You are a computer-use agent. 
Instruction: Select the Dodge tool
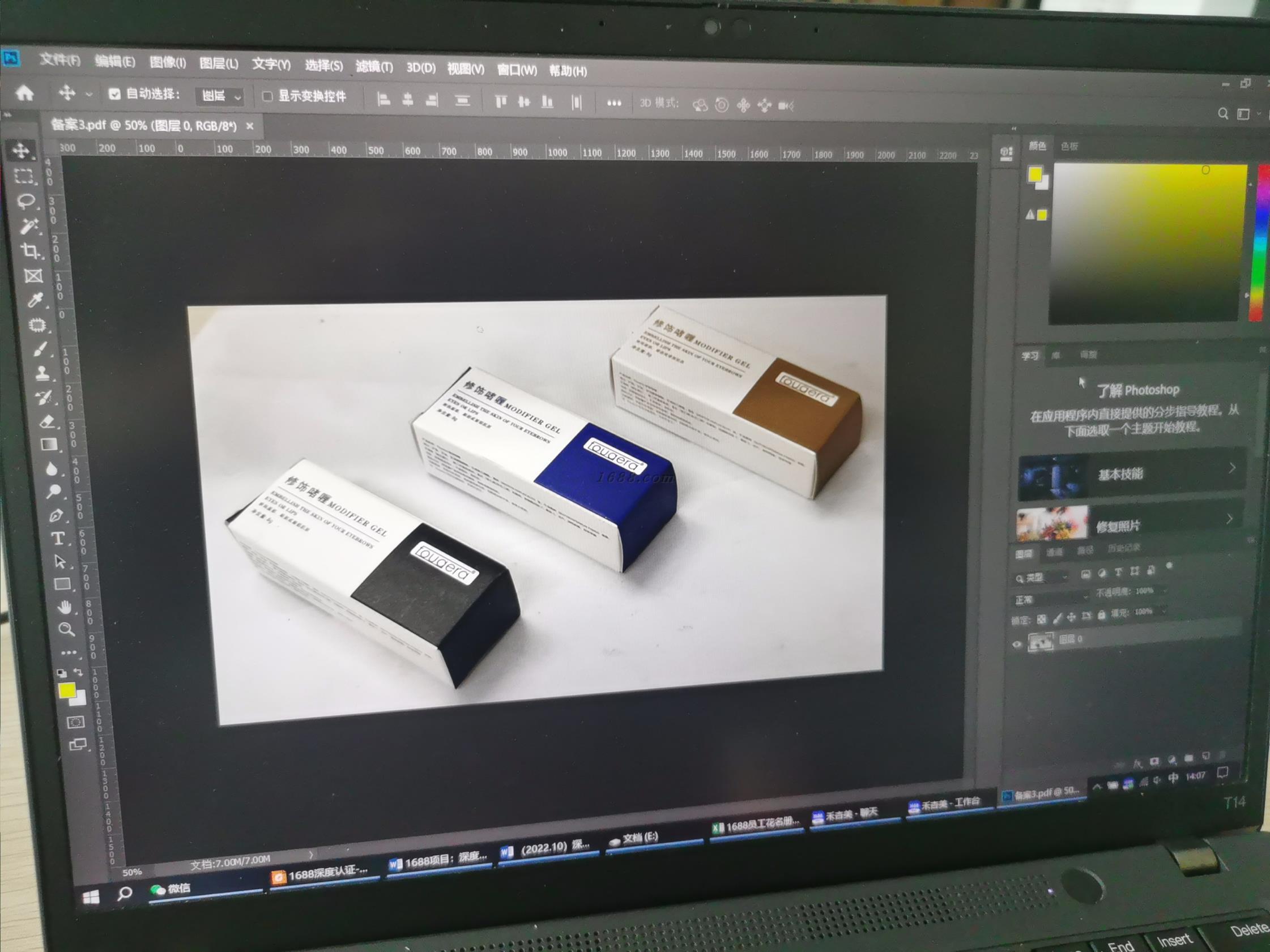54,492
